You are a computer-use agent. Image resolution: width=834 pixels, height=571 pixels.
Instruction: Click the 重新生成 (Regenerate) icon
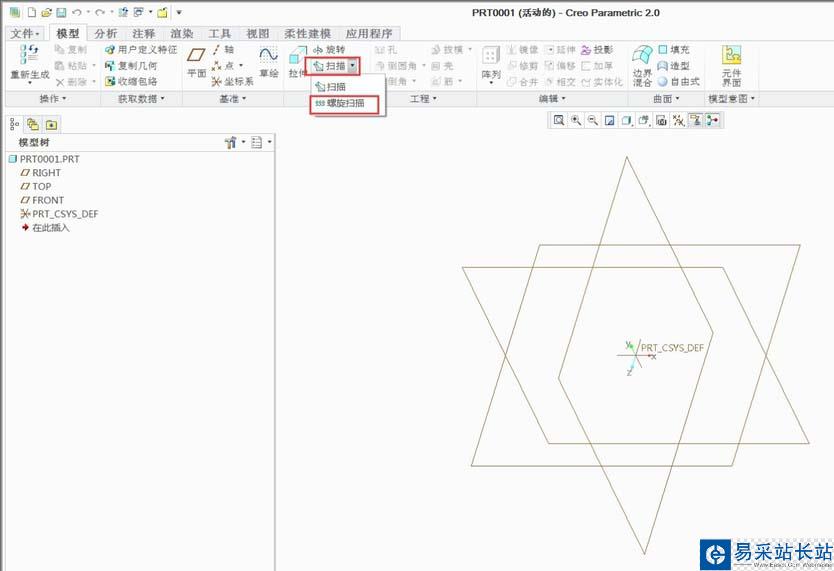pos(30,64)
